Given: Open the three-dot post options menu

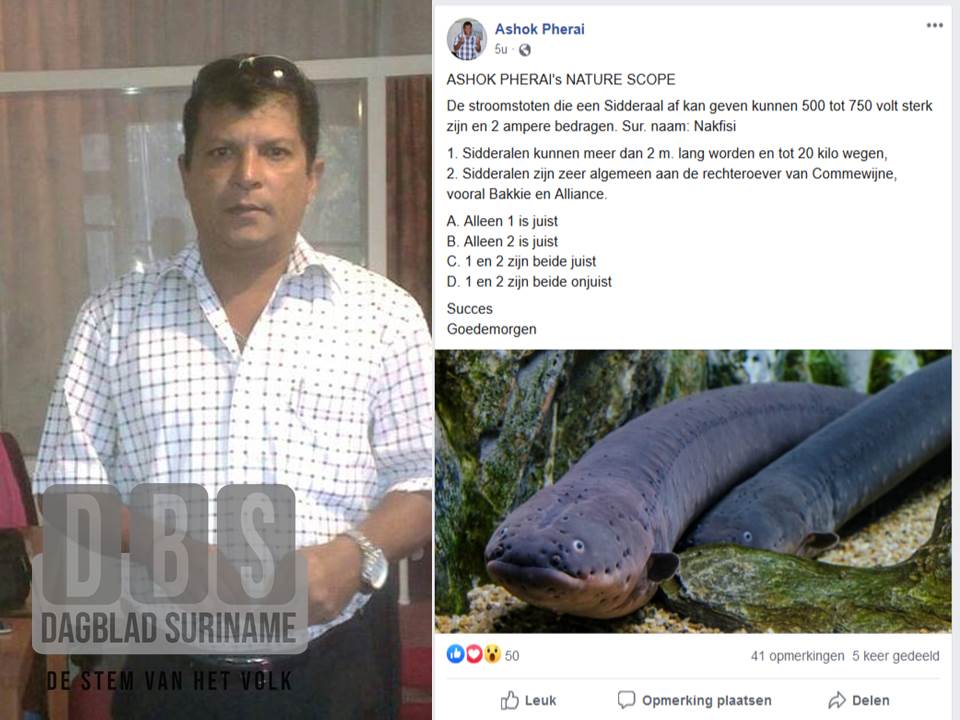Looking at the screenshot, I should (x=934, y=26).
